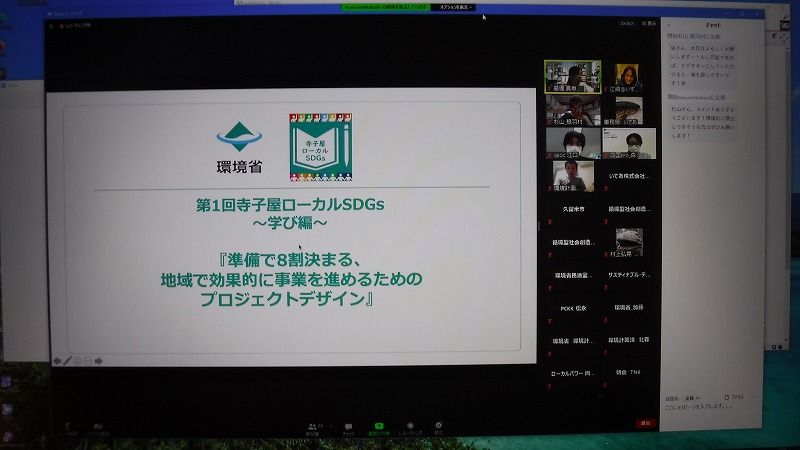Open chat recipient 全員 dropdown
Image resolution: width=800 pixels, height=450 pixels.
click(x=692, y=397)
